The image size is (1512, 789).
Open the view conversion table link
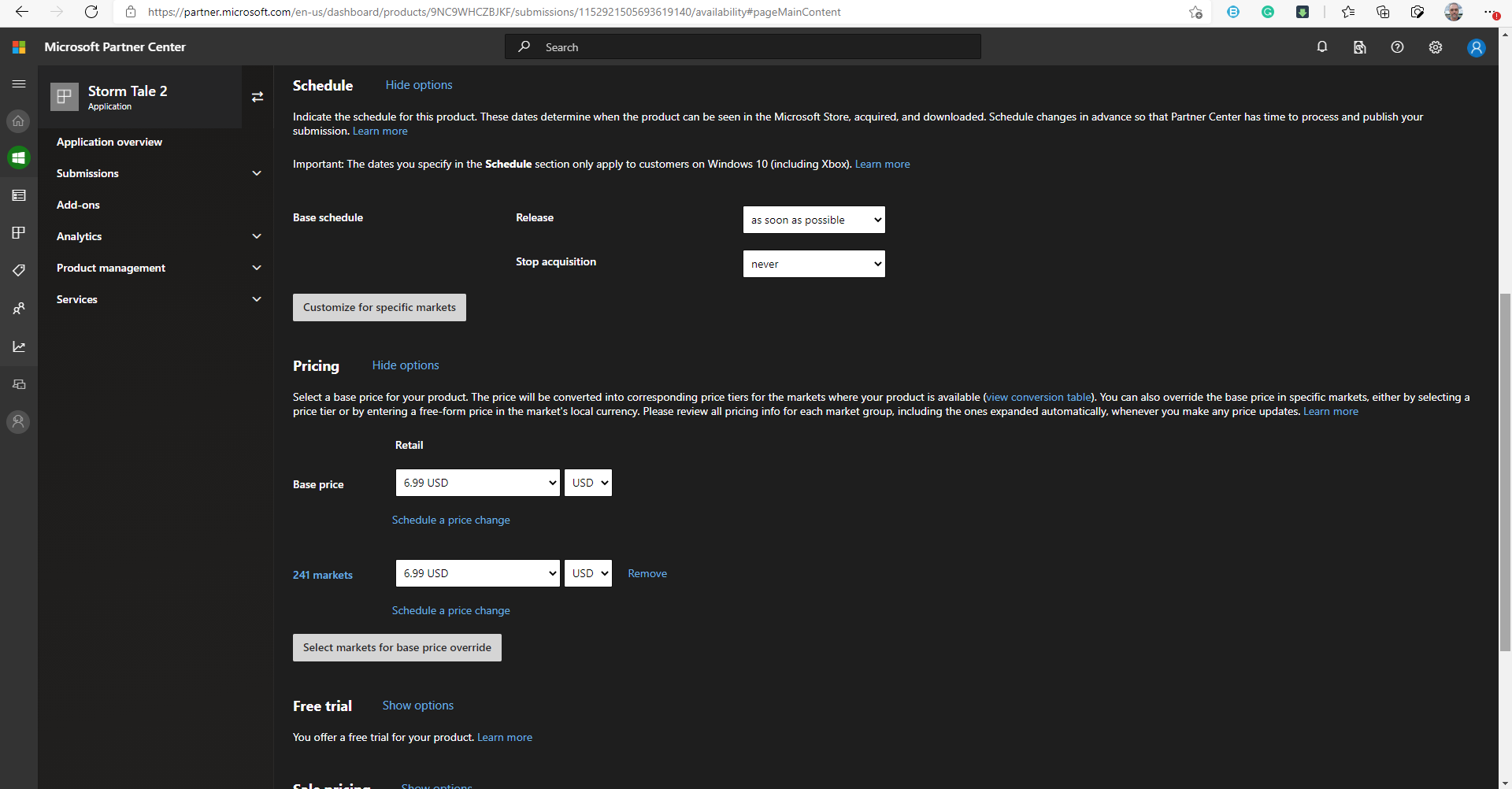pos(1038,397)
